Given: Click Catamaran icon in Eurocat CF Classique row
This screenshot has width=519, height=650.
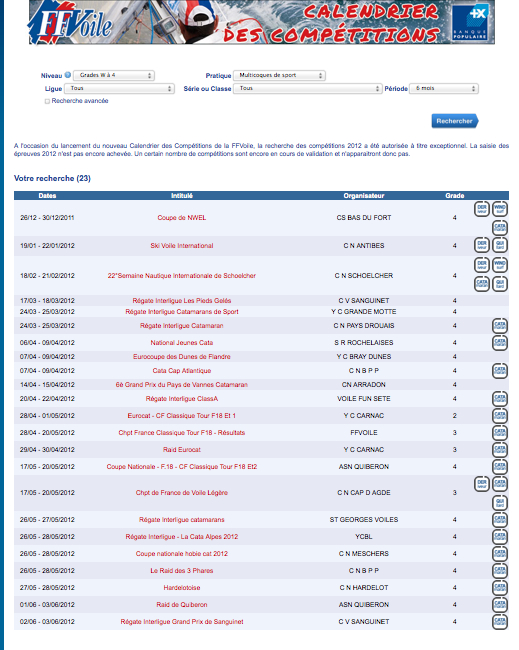Looking at the screenshot, I should pos(500,416).
